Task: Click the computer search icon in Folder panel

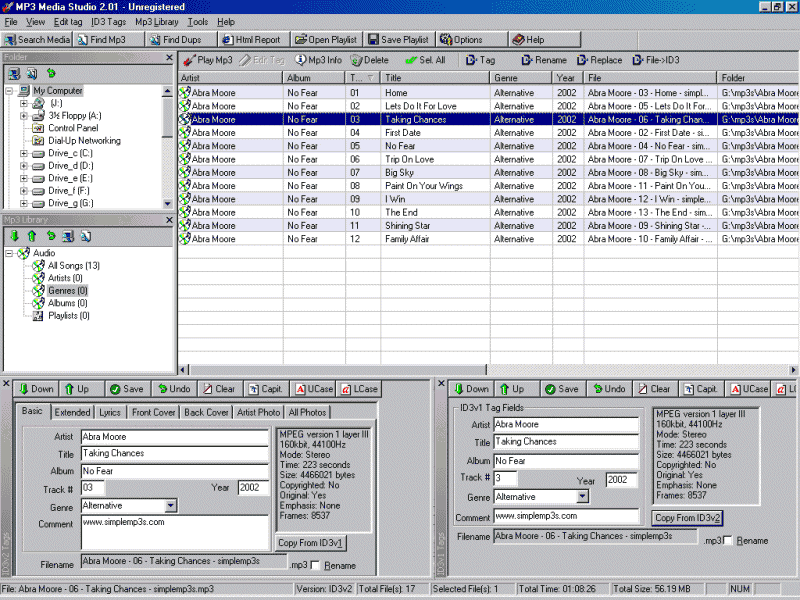Action: (x=14, y=73)
